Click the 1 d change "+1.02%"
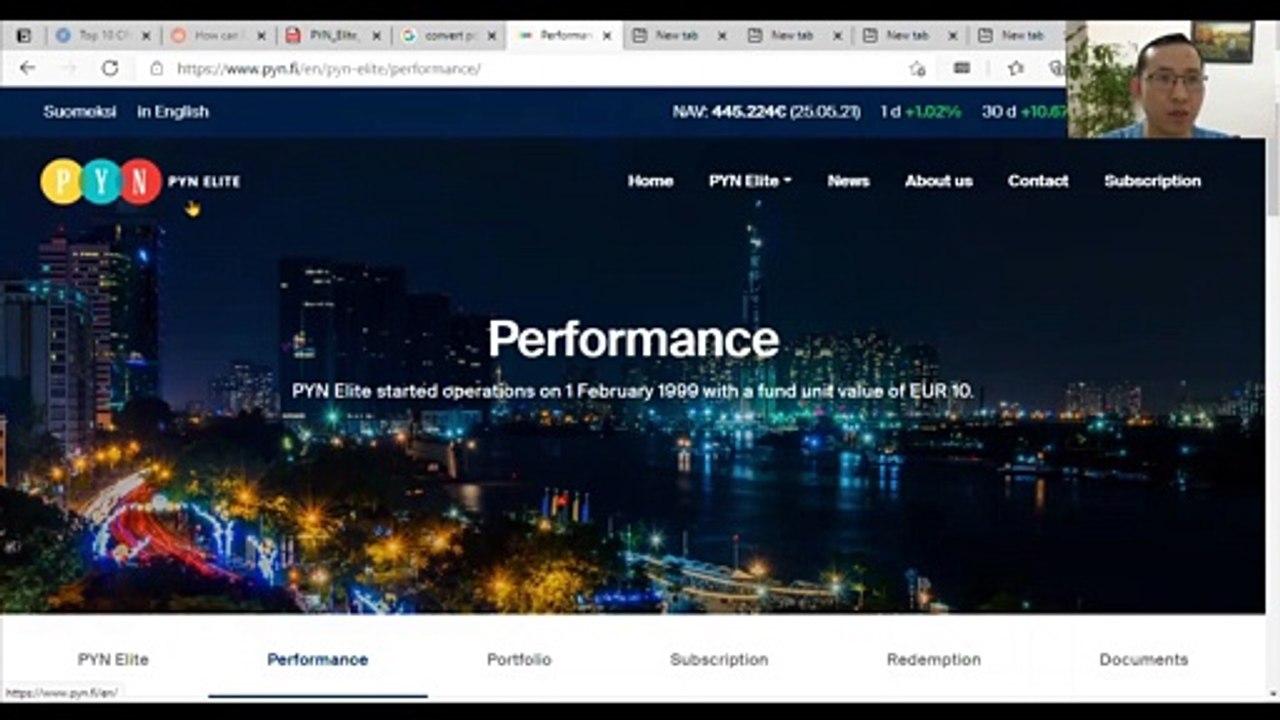Image resolution: width=1280 pixels, height=720 pixels. pyautogui.click(x=933, y=111)
